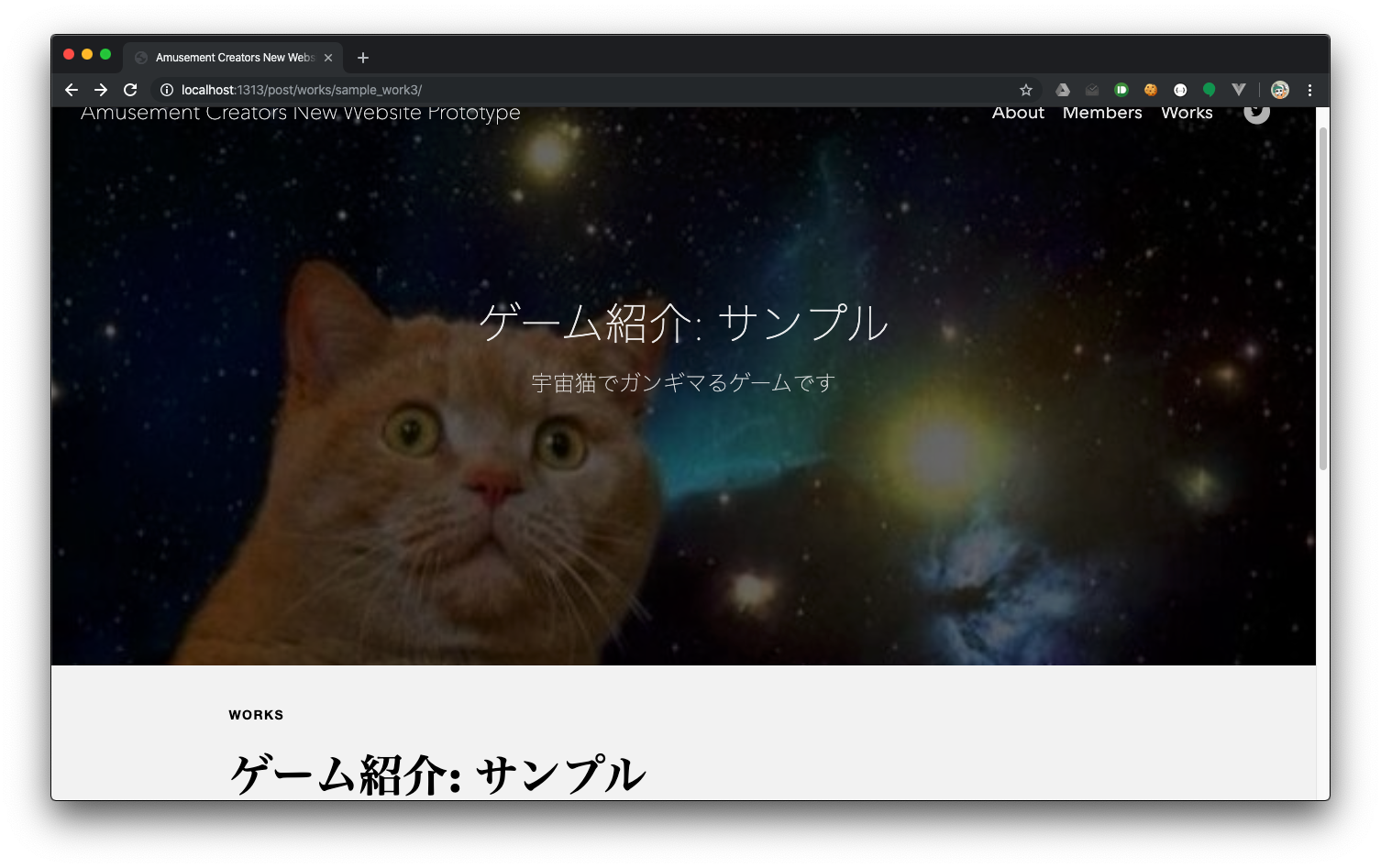1381x868 pixels.
Task: Click the subtitle 宇宙猫でガンギマるゲームです
Action: pos(684,383)
